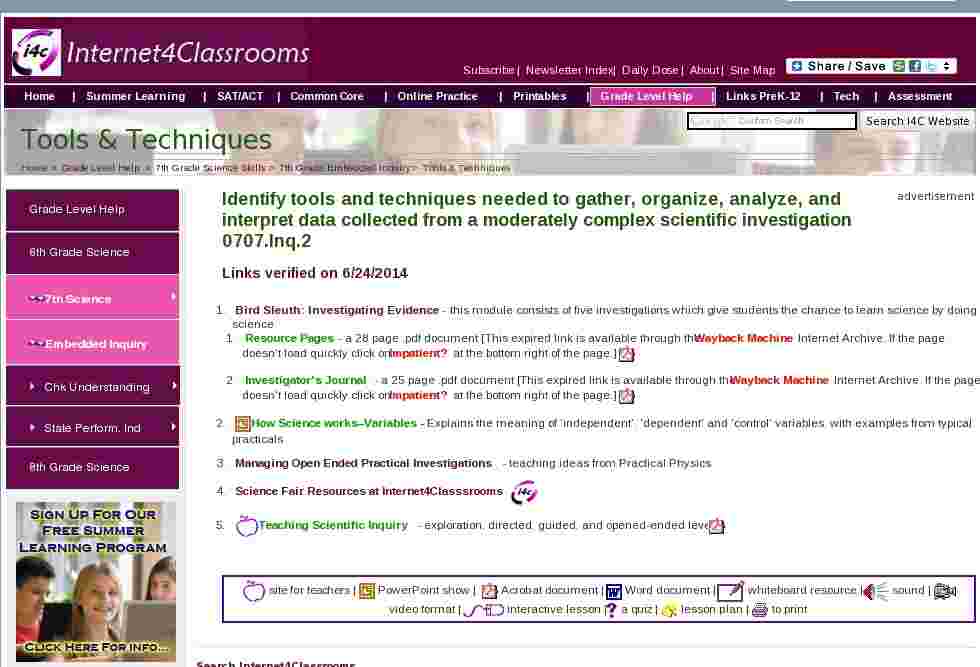Click the Wayback Machine link in Resource Pages entry
The width and height of the screenshot is (980, 667).
(744, 338)
